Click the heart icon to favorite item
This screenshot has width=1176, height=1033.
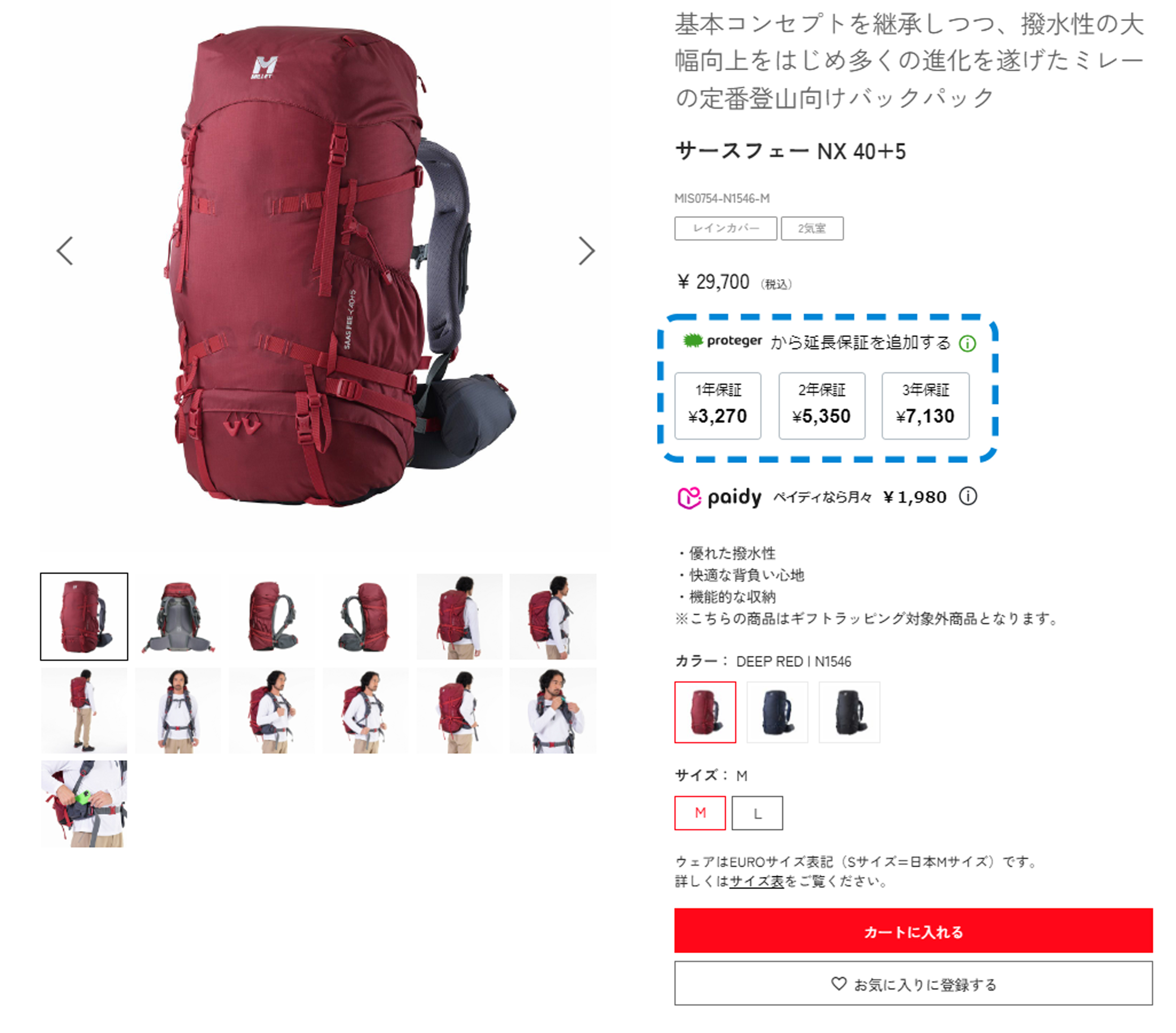839,983
